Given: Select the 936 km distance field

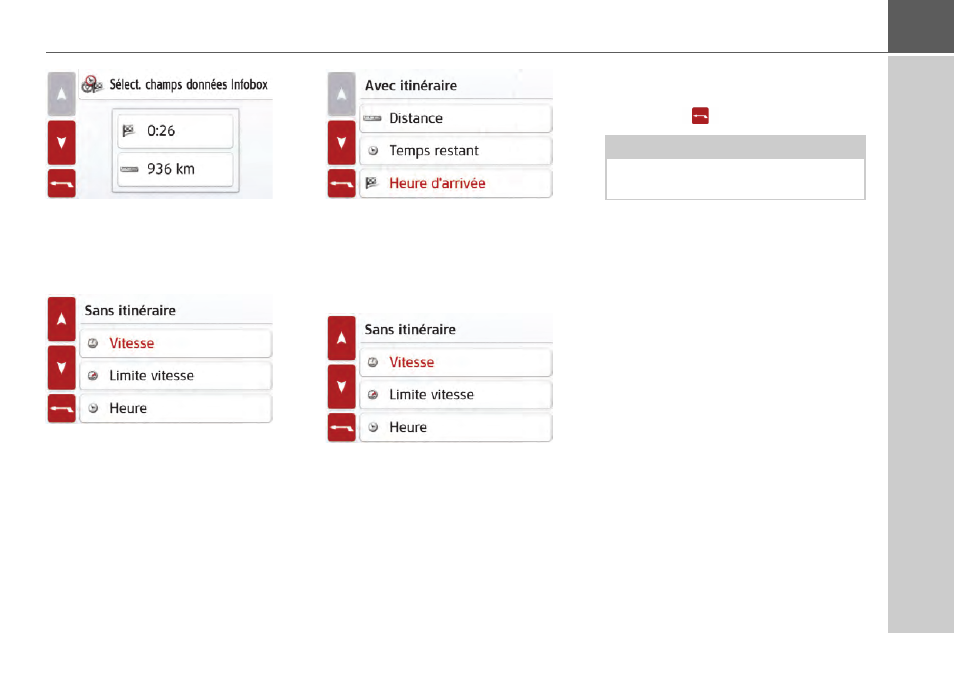Looking at the screenshot, I should pyautogui.click(x=175, y=169).
